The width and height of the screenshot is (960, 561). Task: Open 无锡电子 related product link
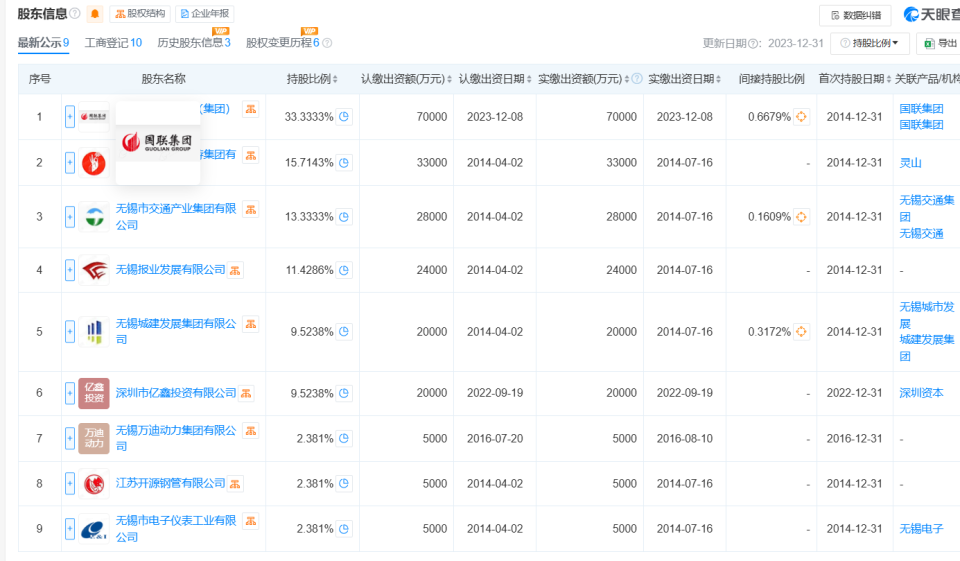921,529
